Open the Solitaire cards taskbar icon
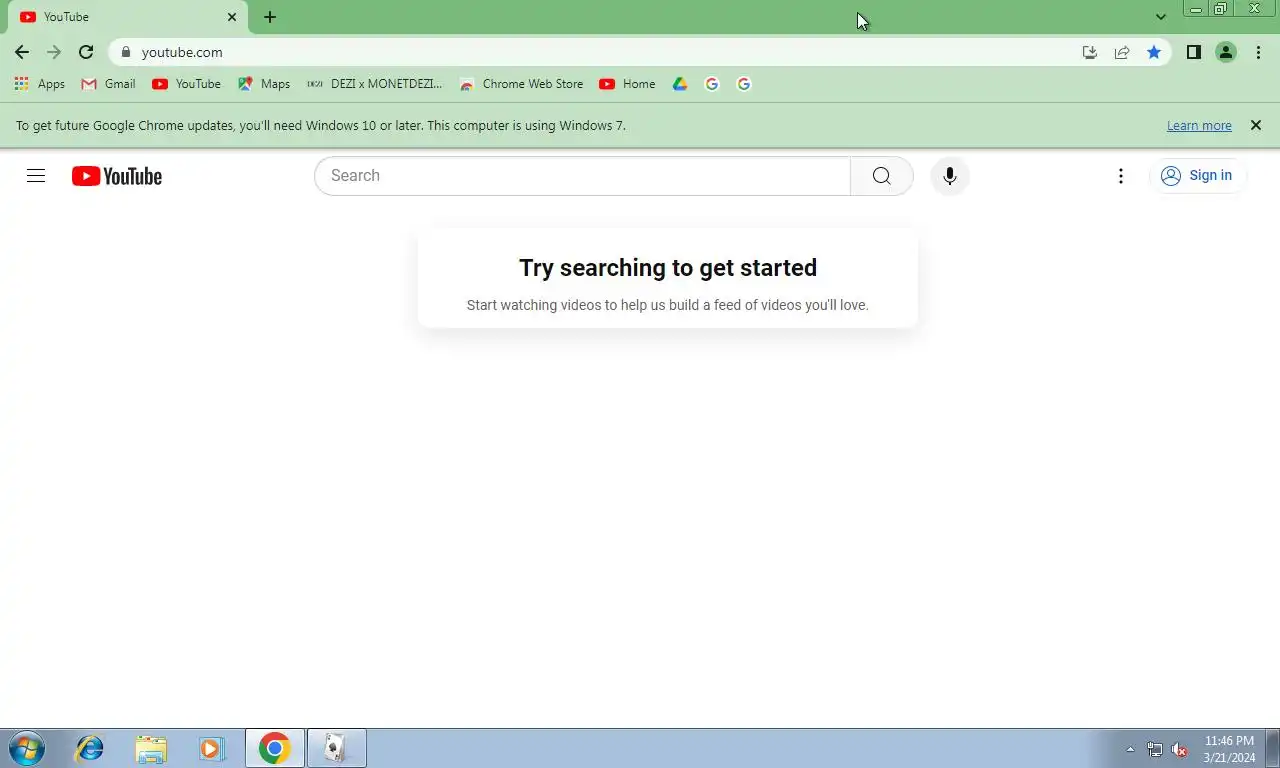This screenshot has height=768, width=1280. coord(337,748)
